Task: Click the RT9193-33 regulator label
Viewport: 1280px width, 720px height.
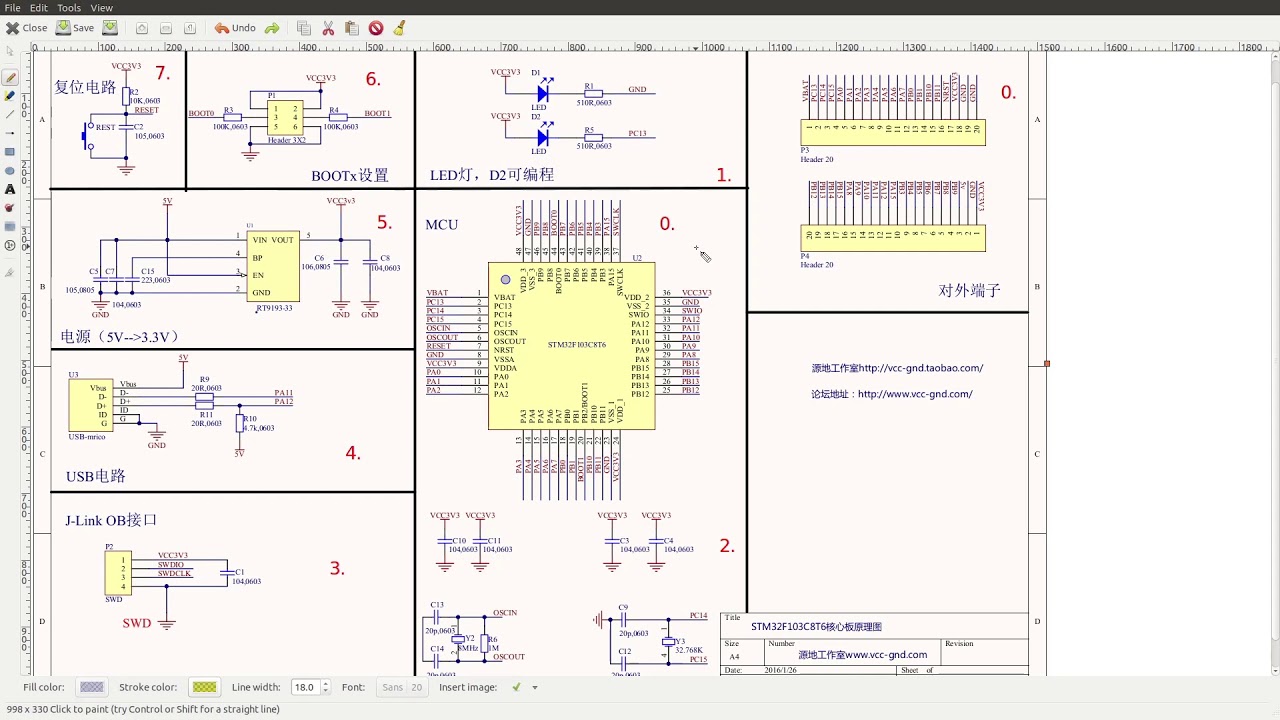Action: (273, 308)
